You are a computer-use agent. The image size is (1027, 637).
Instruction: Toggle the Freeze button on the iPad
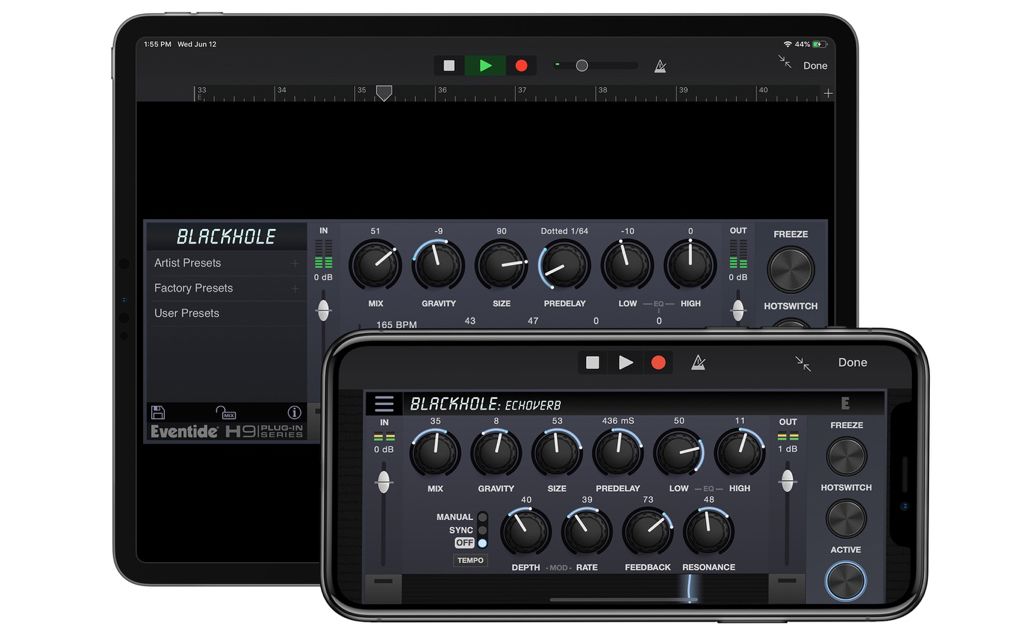point(791,269)
